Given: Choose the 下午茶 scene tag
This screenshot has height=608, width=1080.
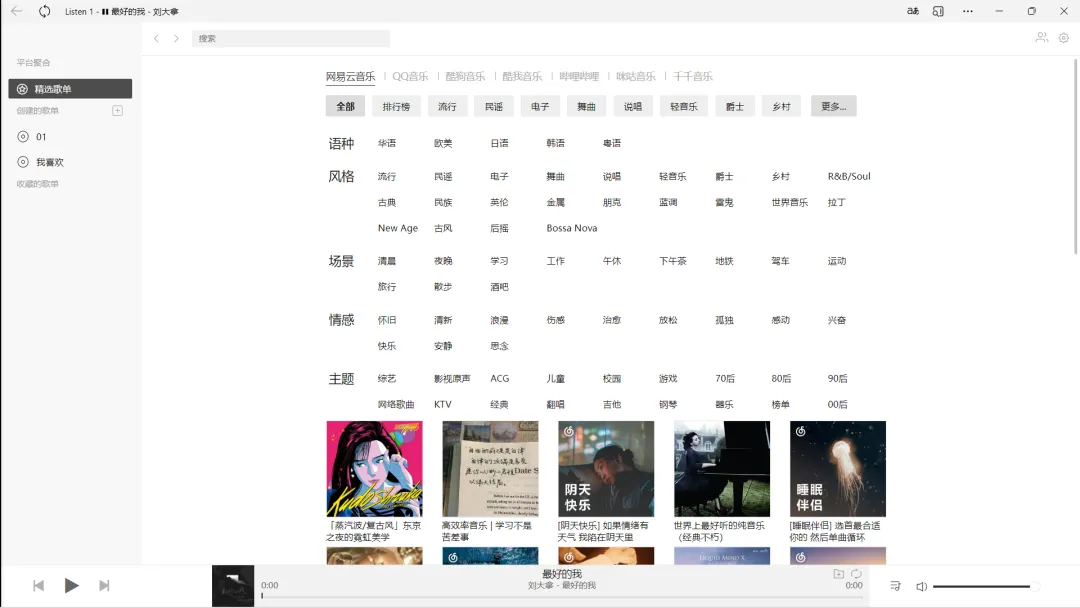Looking at the screenshot, I should (672, 261).
